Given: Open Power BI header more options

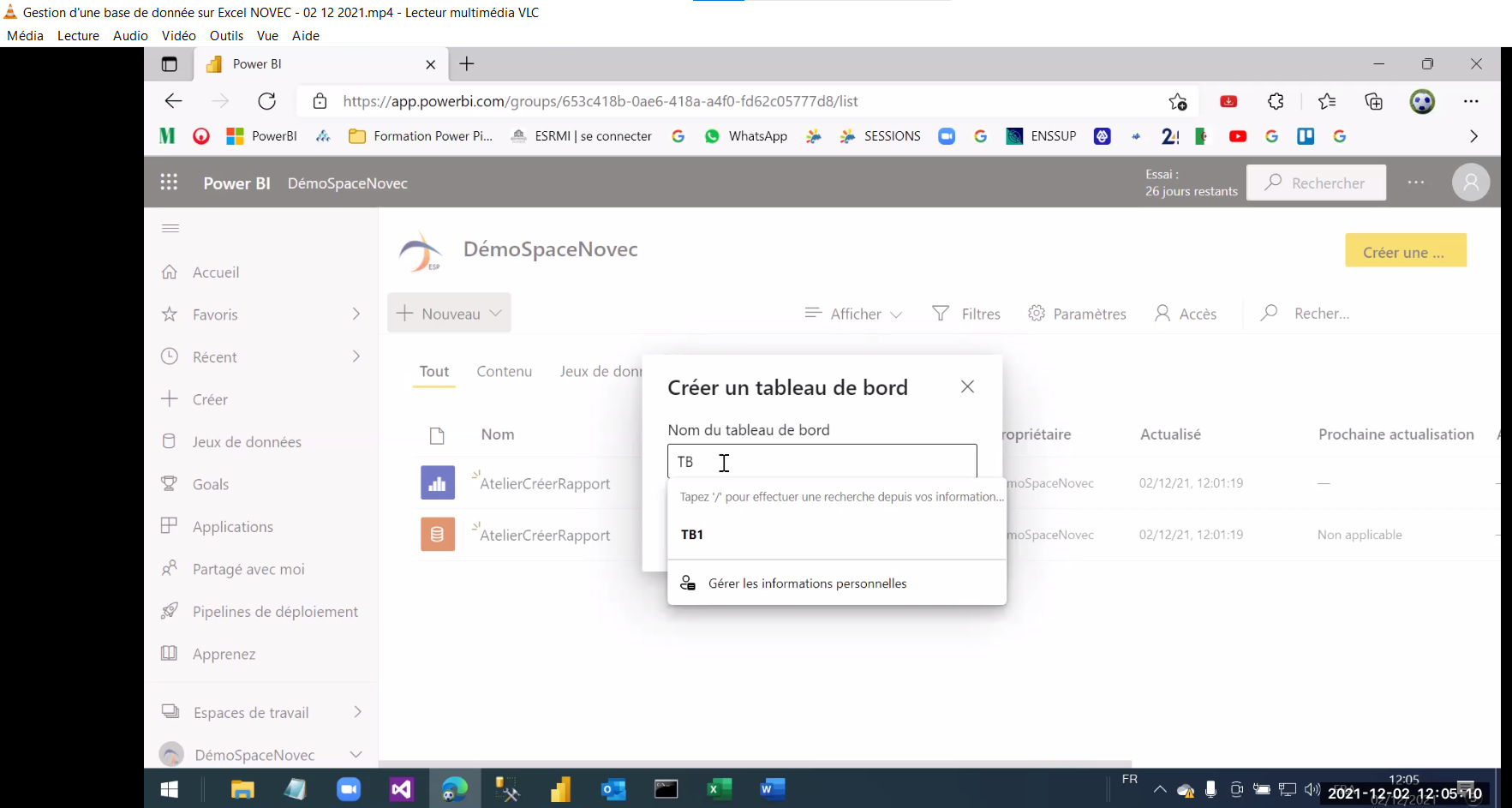Looking at the screenshot, I should (x=1416, y=183).
